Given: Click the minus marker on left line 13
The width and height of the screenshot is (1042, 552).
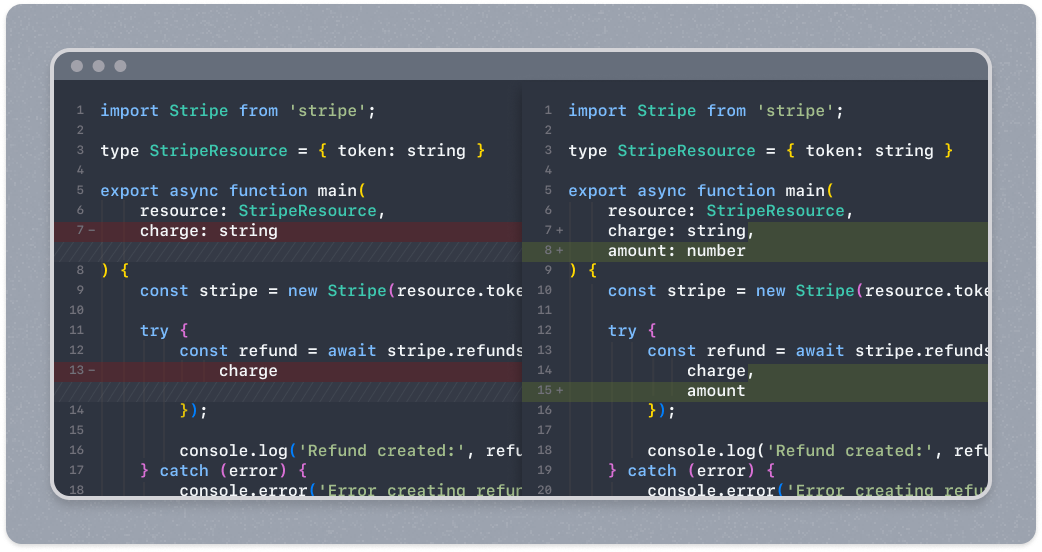Looking at the screenshot, I should (91, 371).
